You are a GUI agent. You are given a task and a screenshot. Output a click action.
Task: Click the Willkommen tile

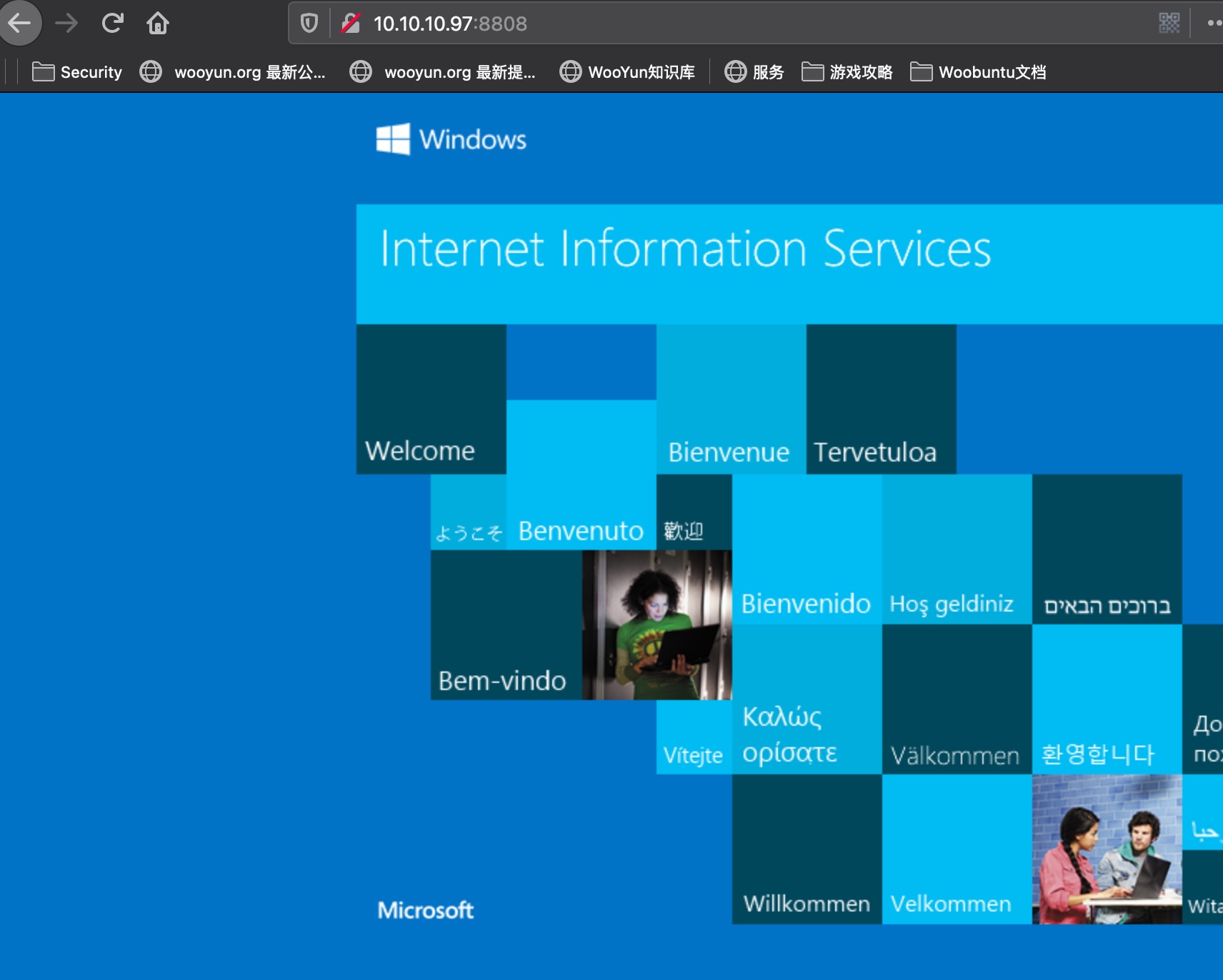coord(807,849)
